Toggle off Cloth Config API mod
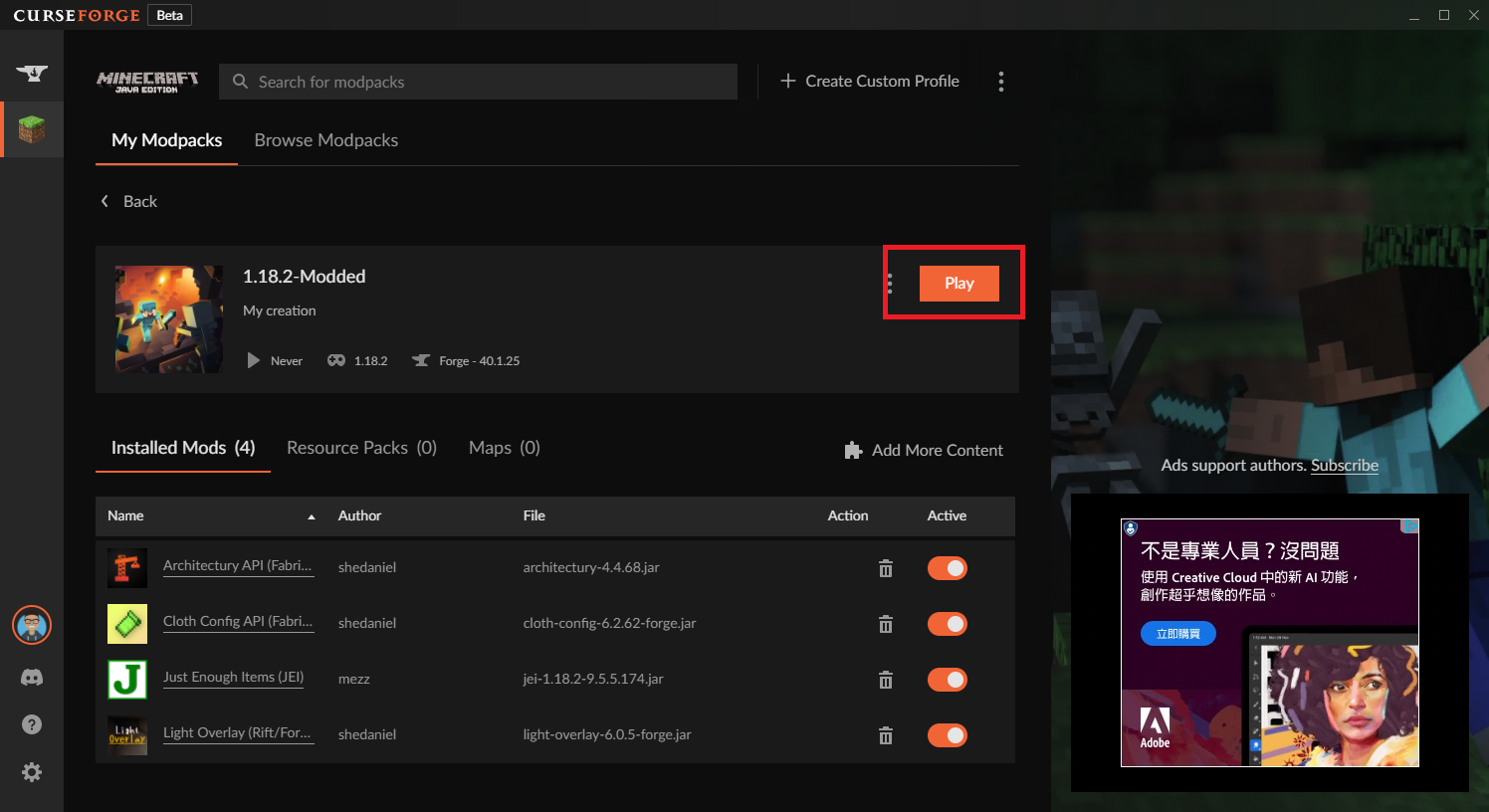 tap(947, 624)
